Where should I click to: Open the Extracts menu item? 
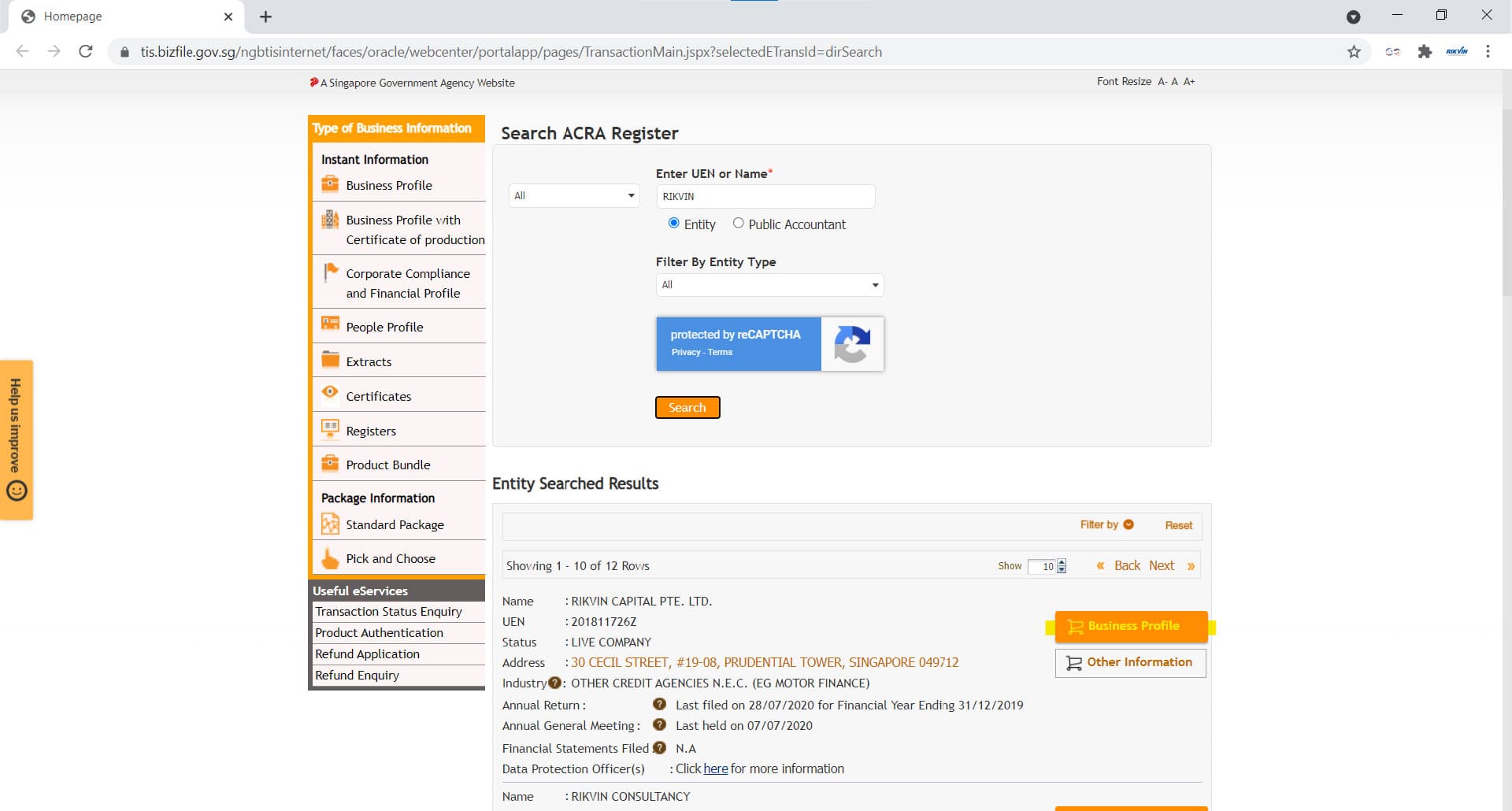tap(369, 361)
